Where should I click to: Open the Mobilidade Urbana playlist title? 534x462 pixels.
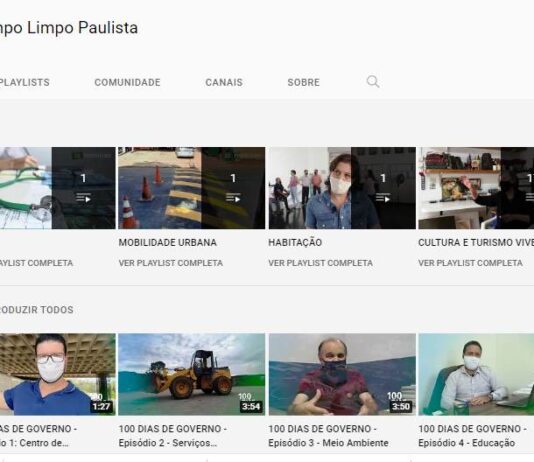[168, 242]
